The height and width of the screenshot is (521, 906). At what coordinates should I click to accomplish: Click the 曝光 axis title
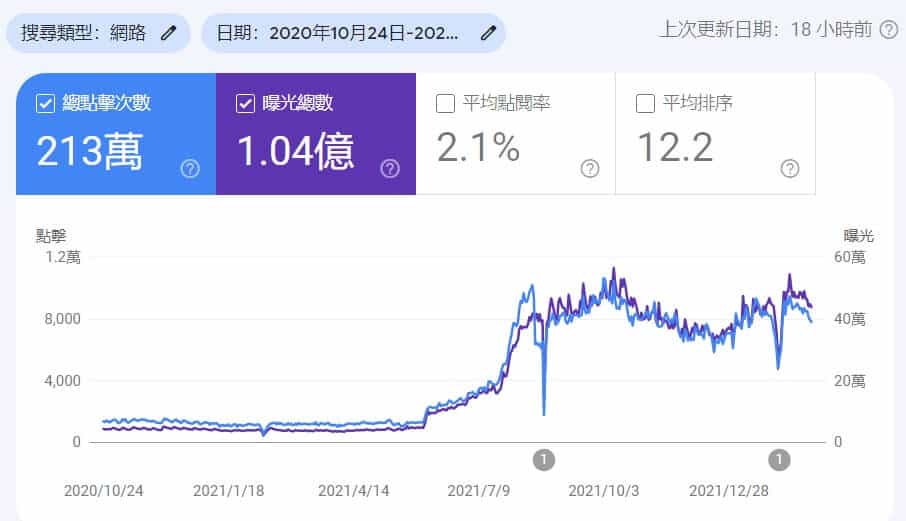pyautogui.click(x=859, y=236)
